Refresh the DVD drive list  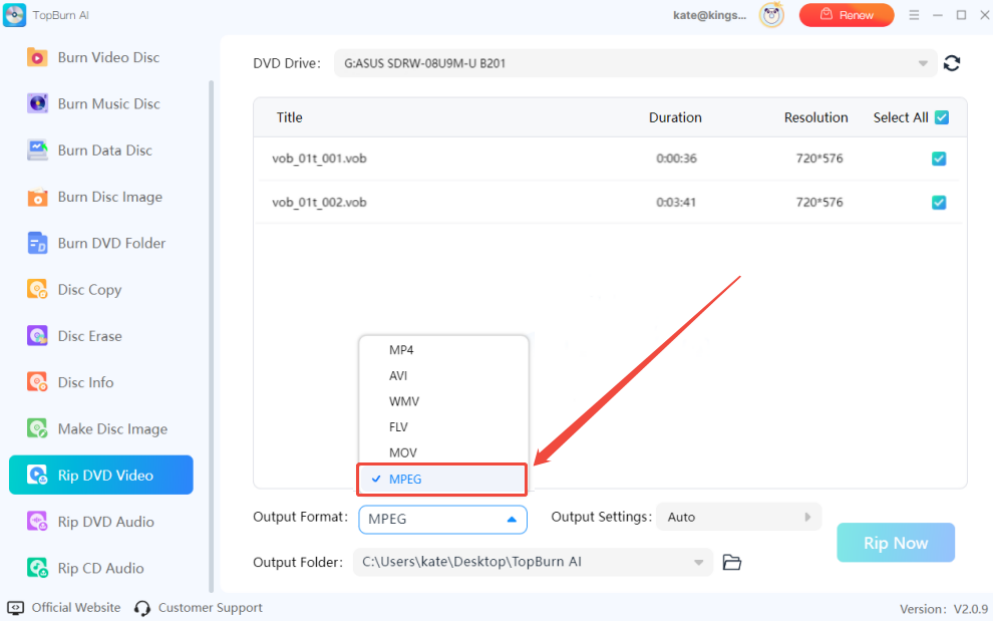pyautogui.click(x=952, y=62)
